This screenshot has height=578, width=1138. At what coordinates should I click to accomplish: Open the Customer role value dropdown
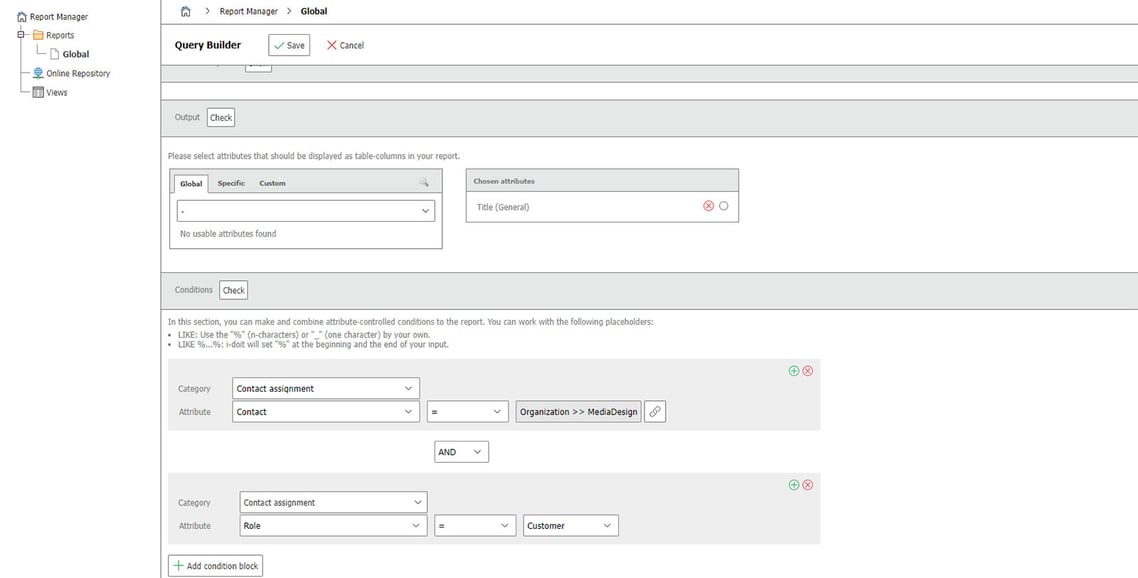pos(570,526)
